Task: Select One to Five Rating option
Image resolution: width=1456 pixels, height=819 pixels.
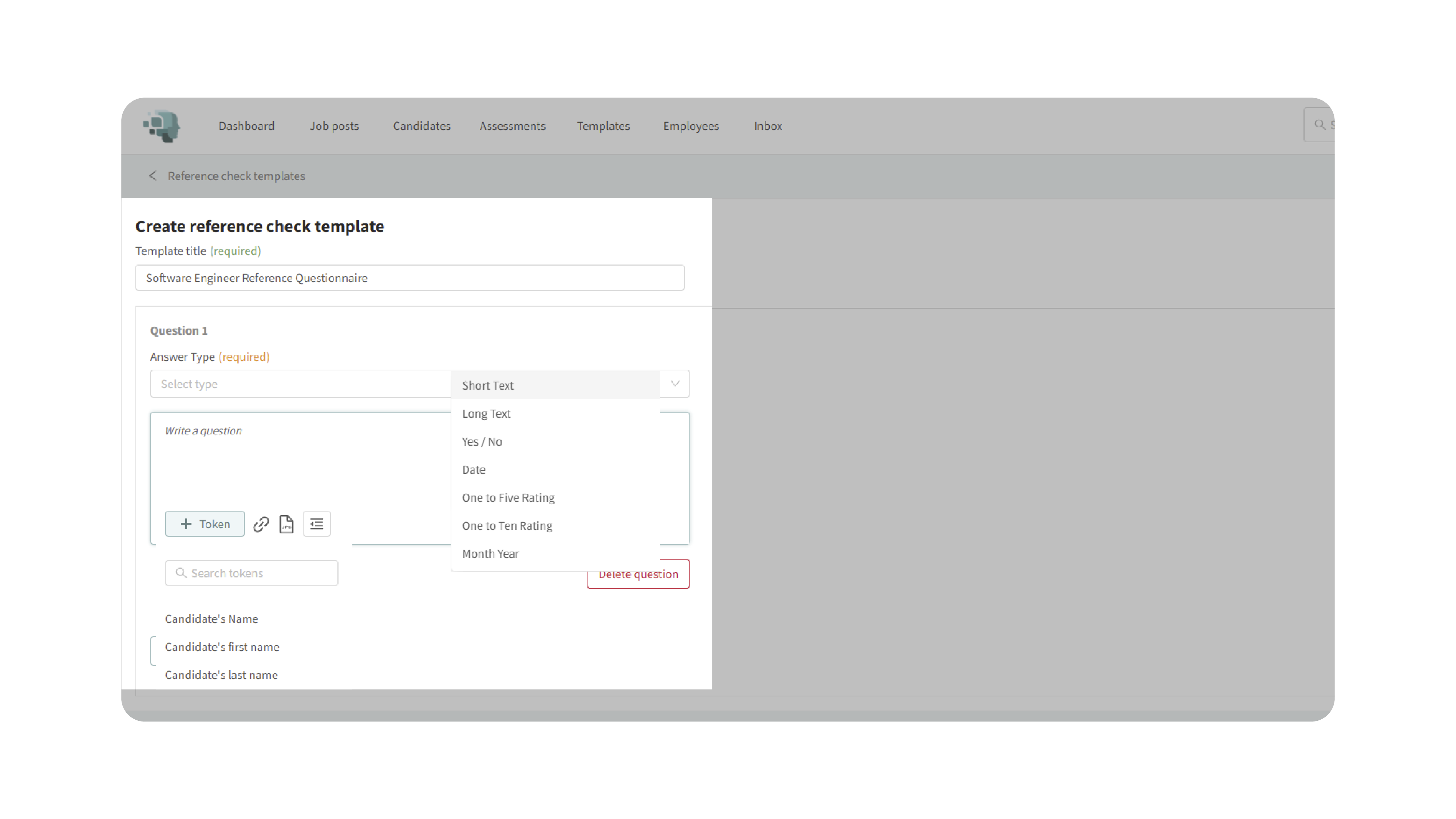Action: [x=508, y=498]
